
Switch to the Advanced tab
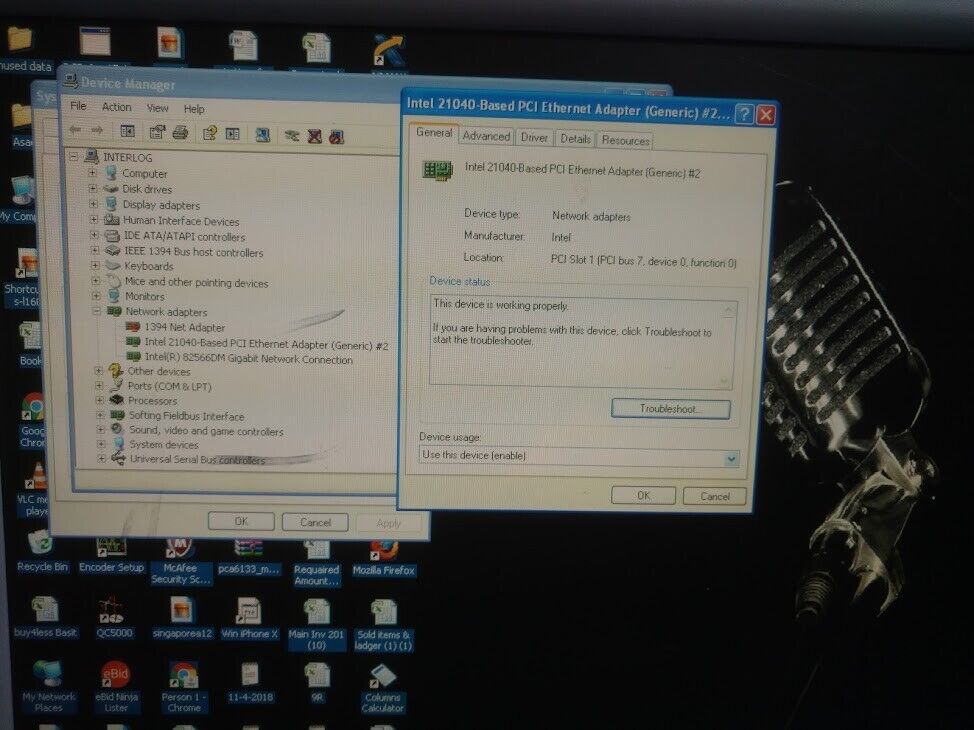click(x=486, y=136)
